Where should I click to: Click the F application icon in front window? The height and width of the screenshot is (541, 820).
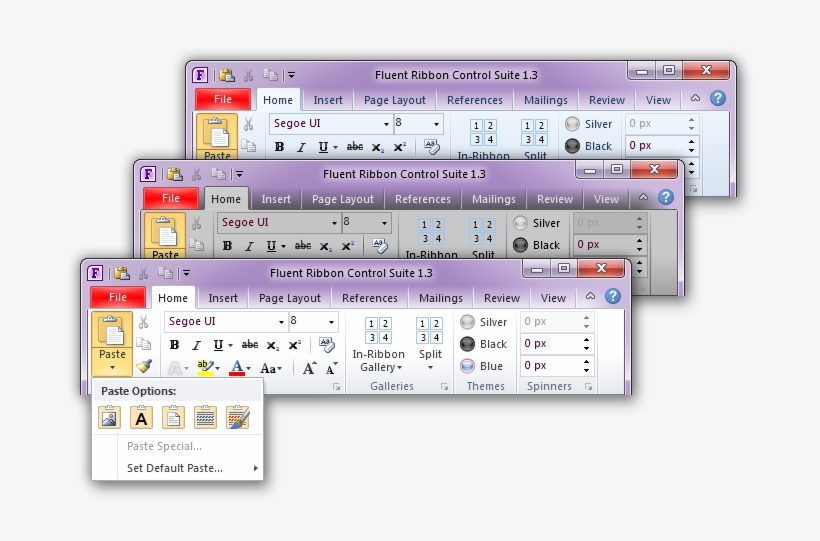(x=95, y=273)
